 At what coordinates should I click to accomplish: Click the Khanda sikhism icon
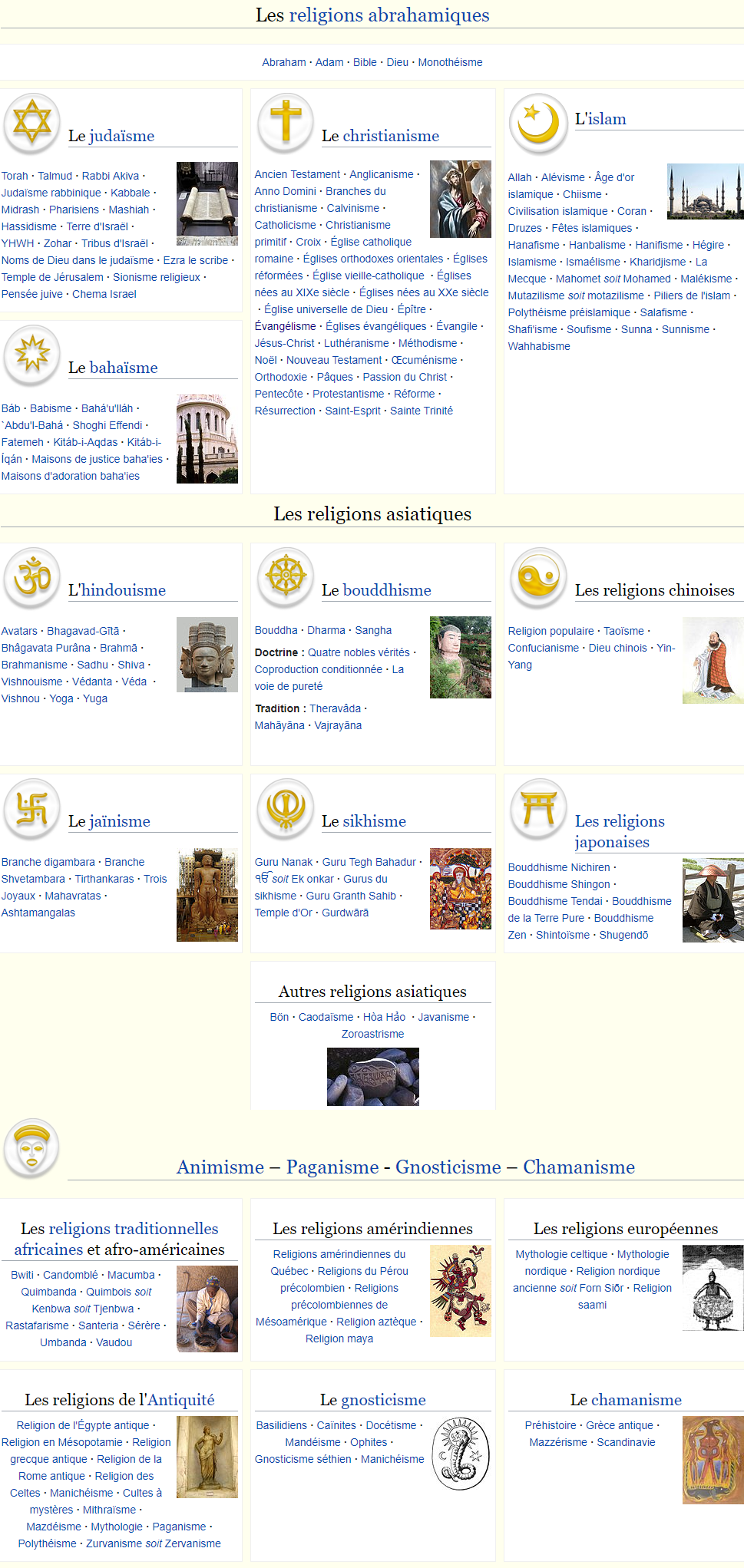pyautogui.click(x=285, y=808)
